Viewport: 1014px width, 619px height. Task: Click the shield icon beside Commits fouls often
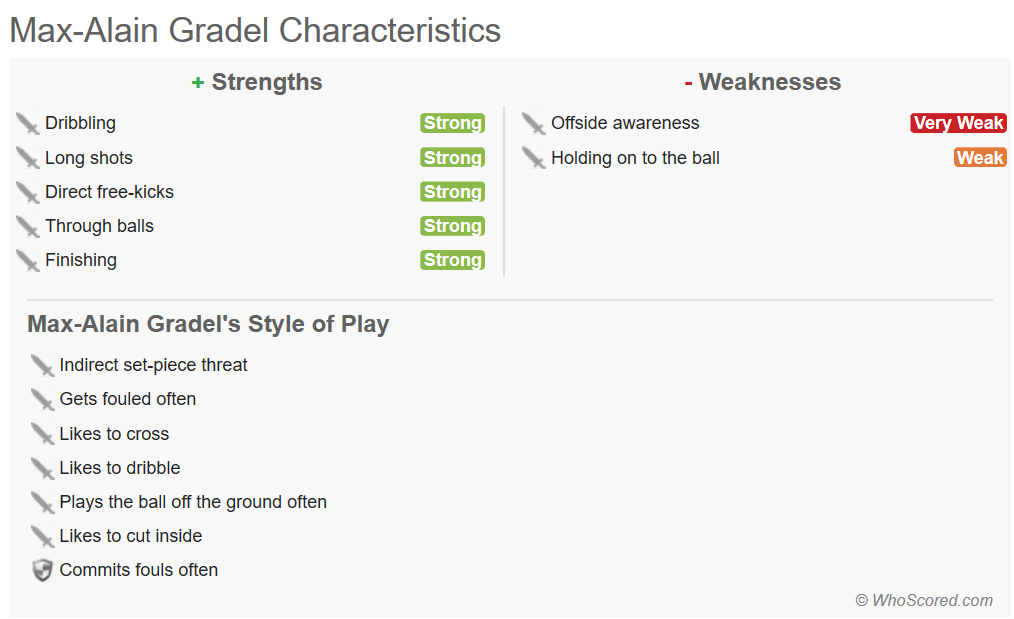tap(42, 570)
